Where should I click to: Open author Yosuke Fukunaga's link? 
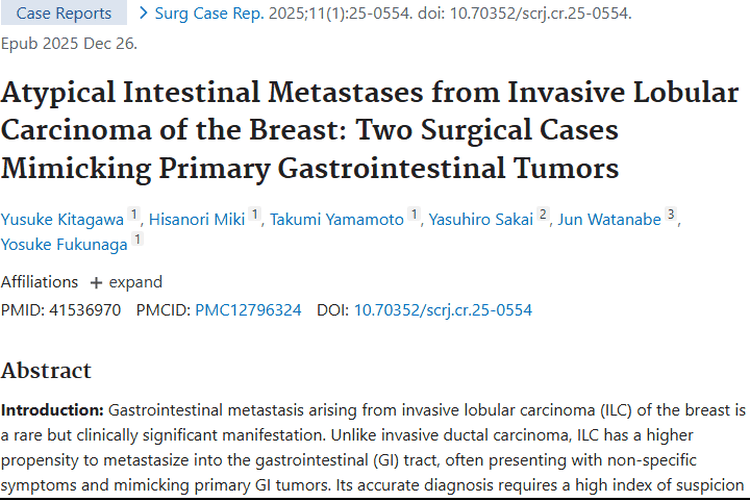(65, 244)
